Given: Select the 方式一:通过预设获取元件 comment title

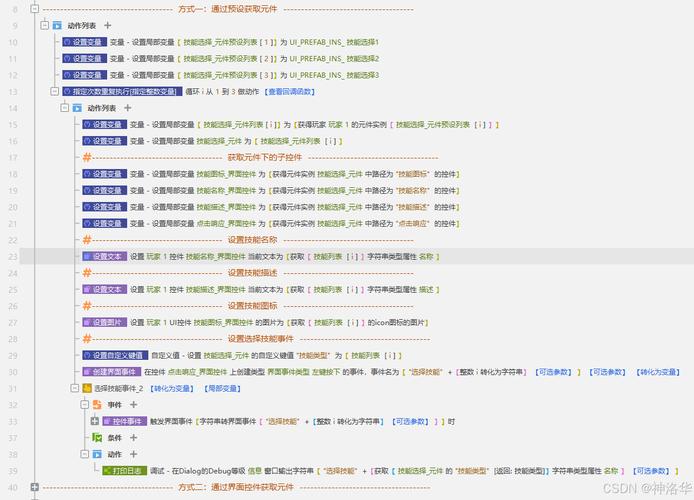Looking at the screenshot, I should [x=227, y=9].
